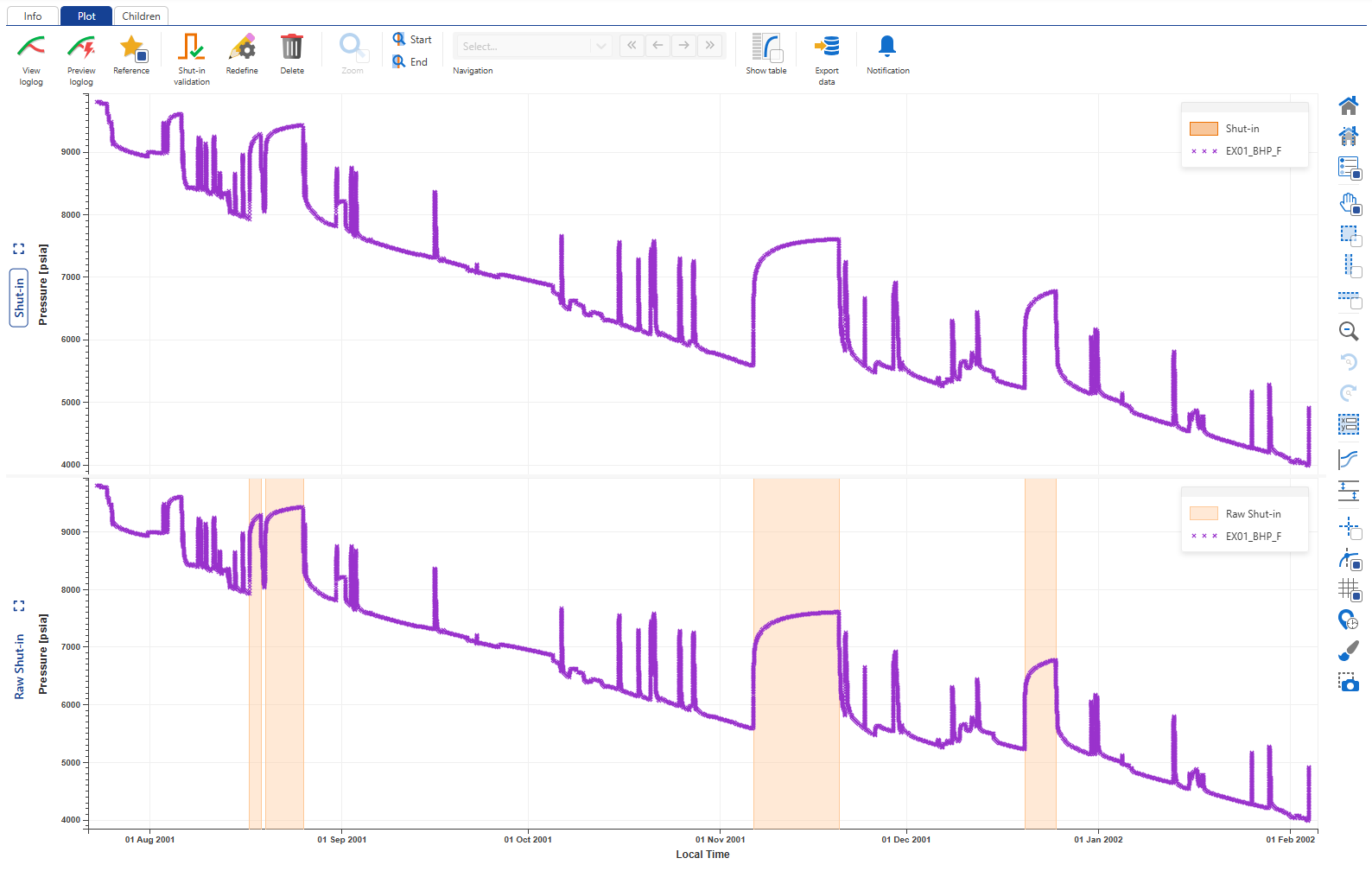Toggle the Reference star option
Screen dimensions: 1372x871
click(x=132, y=48)
